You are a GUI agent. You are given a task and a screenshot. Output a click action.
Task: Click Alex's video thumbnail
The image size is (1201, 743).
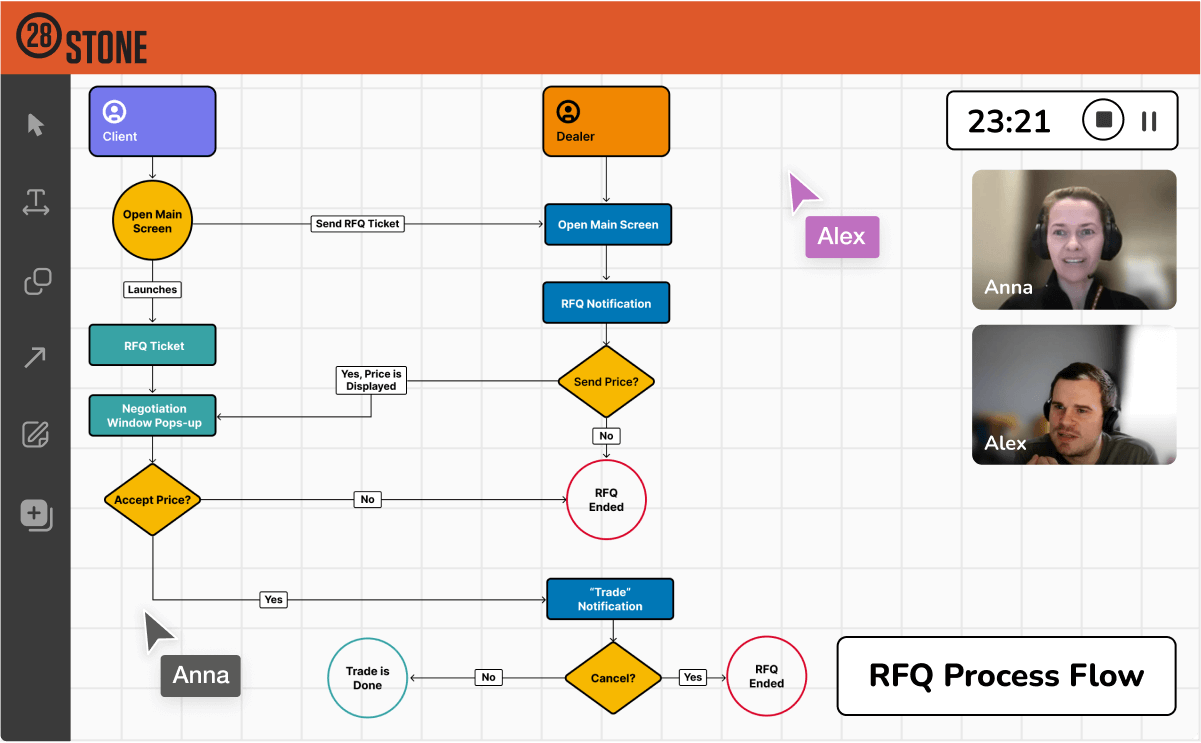1074,394
